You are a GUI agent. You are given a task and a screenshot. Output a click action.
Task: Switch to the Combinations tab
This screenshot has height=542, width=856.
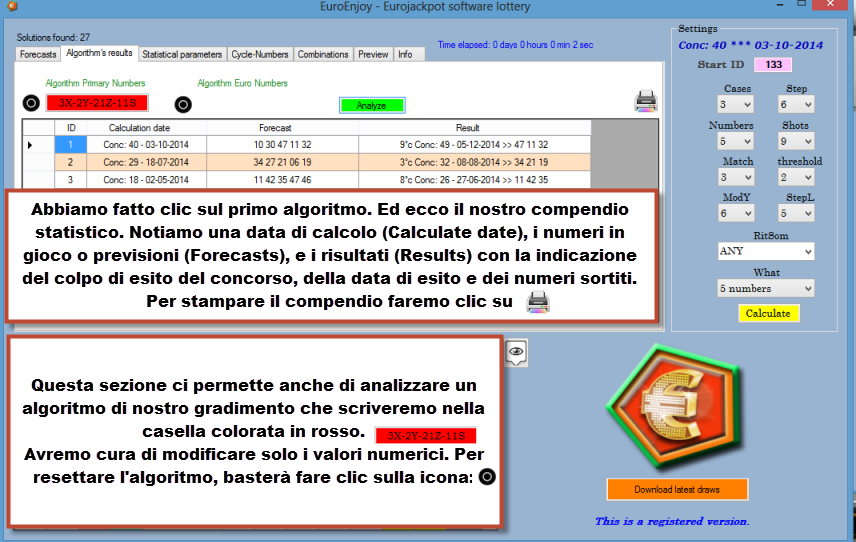click(x=323, y=55)
